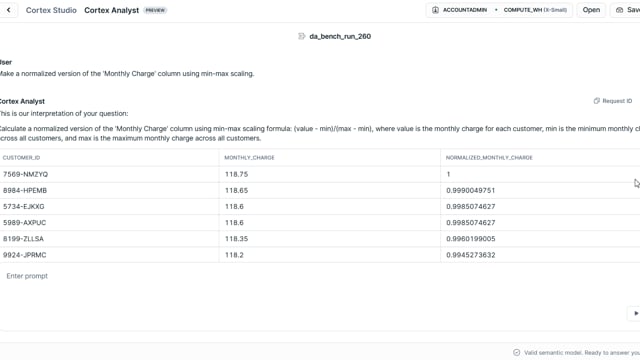Select cell 7569-NMZYQ
The height and width of the screenshot is (360, 640).
pos(25,174)
